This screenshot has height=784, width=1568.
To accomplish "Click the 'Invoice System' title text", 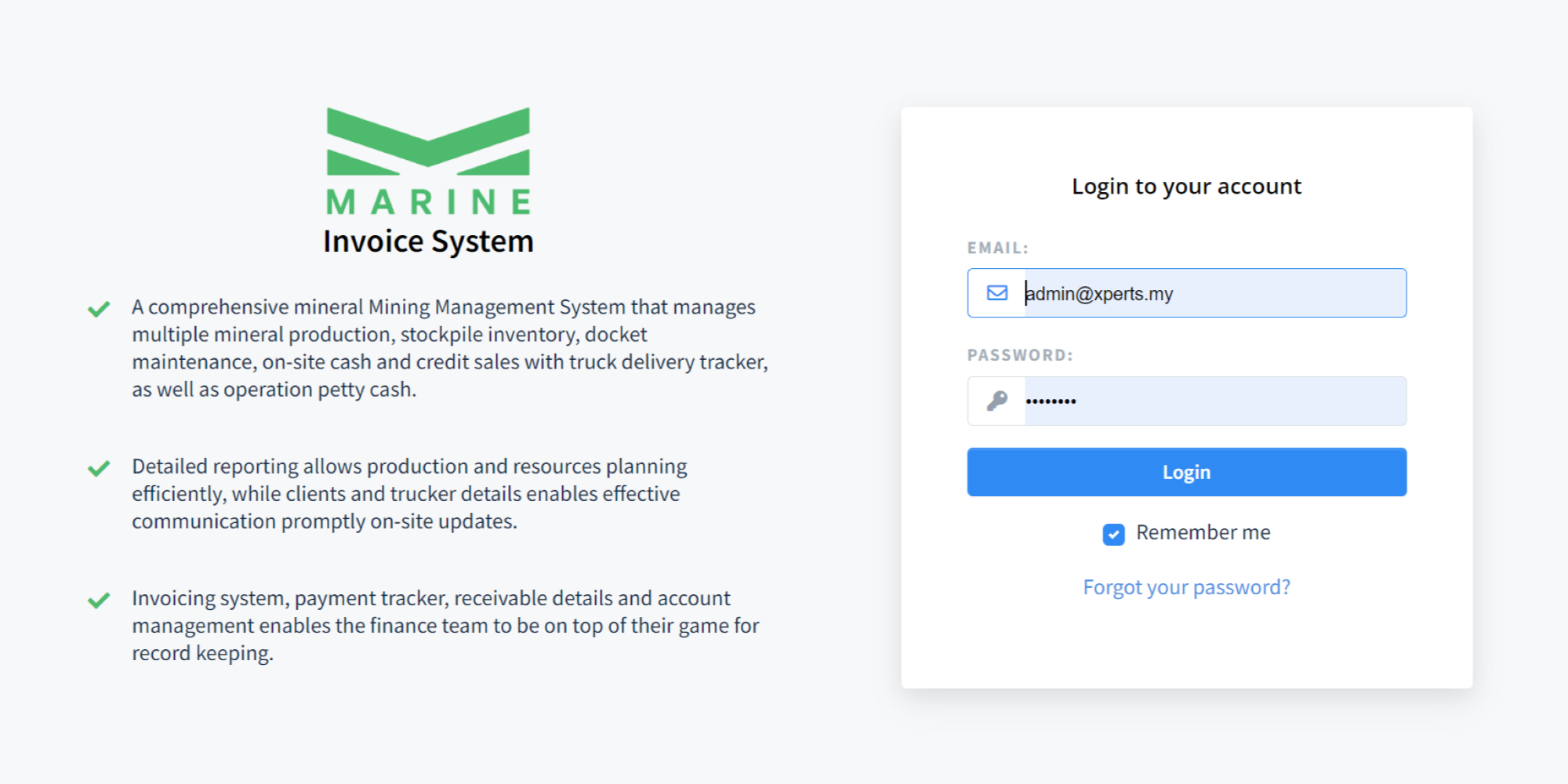I will [428, 241].
